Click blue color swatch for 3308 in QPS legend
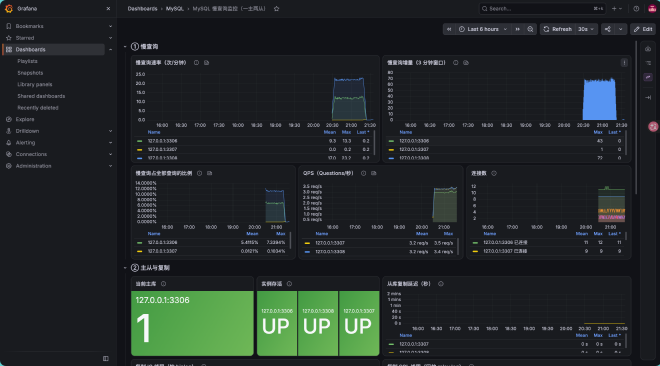660x366 pixels. (x=307, y=252)
